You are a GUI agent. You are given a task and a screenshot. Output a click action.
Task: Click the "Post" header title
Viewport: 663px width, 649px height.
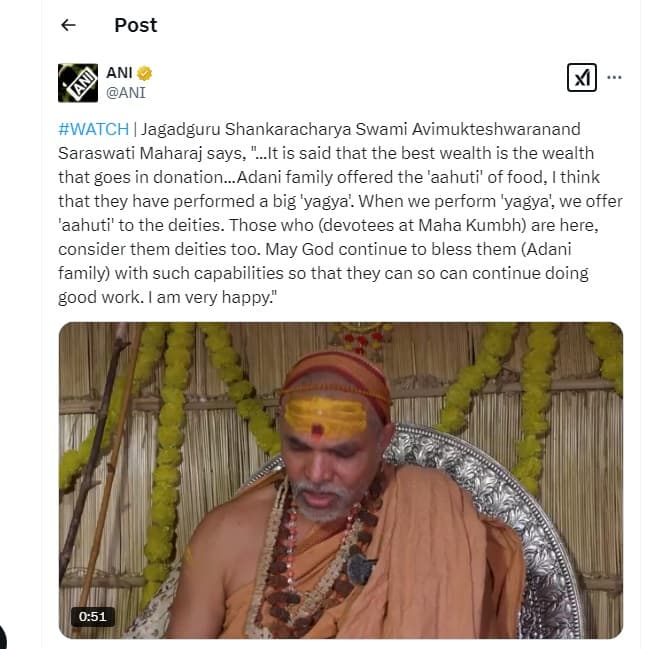point(135,25)
